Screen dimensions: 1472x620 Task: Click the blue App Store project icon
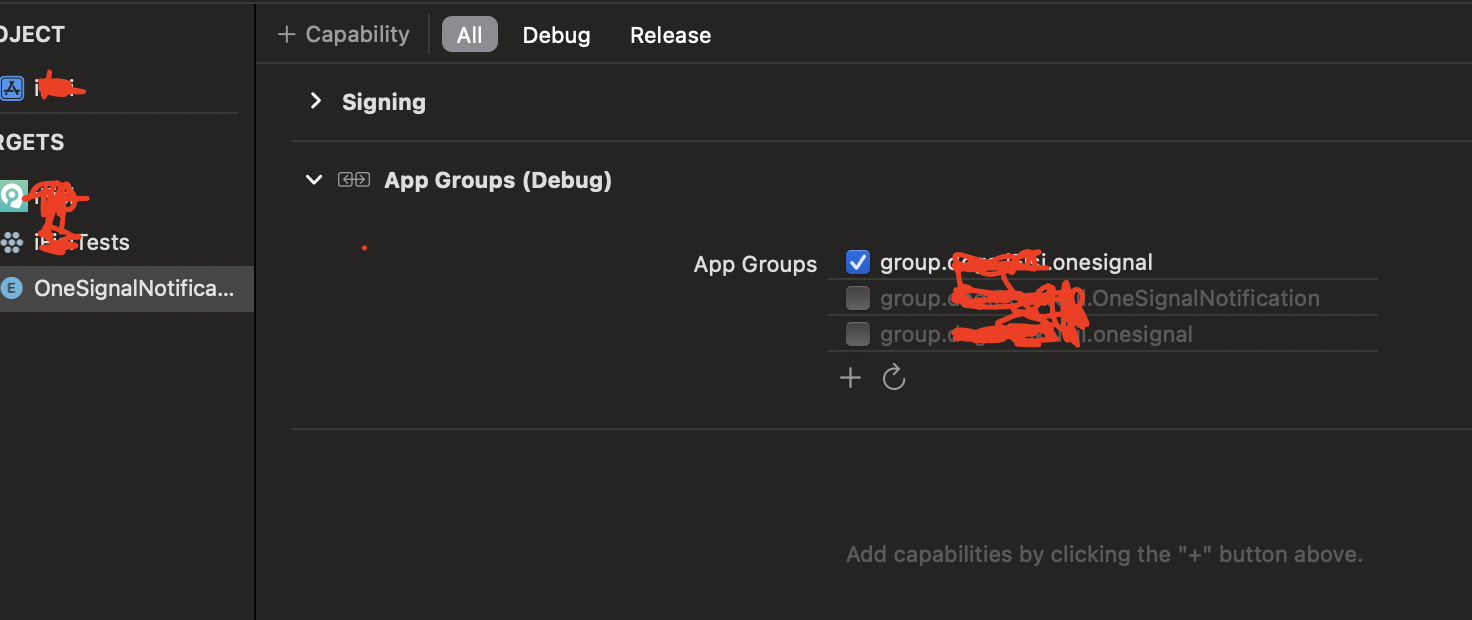(12, 87)
